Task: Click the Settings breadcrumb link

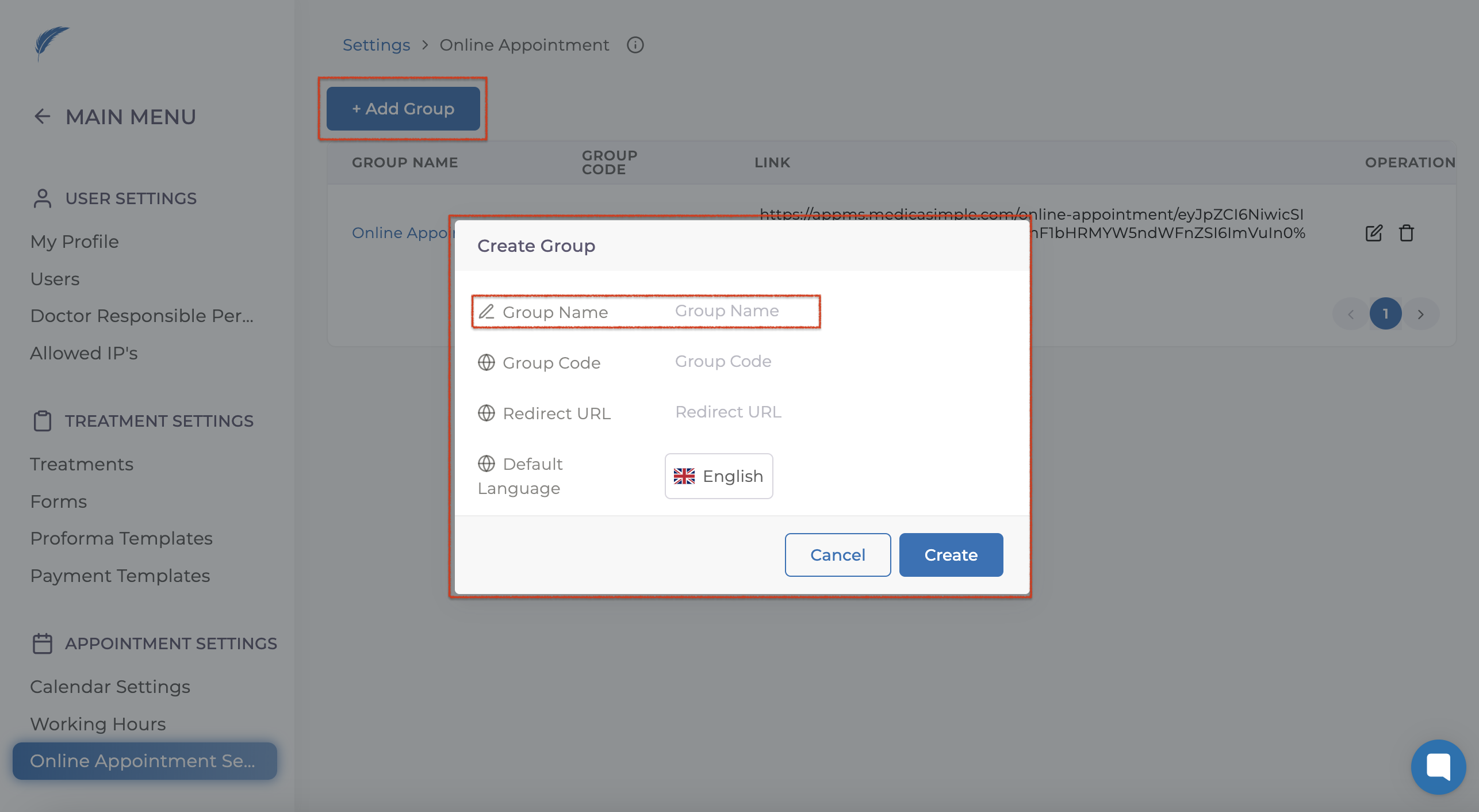Action: click(376, 45)
